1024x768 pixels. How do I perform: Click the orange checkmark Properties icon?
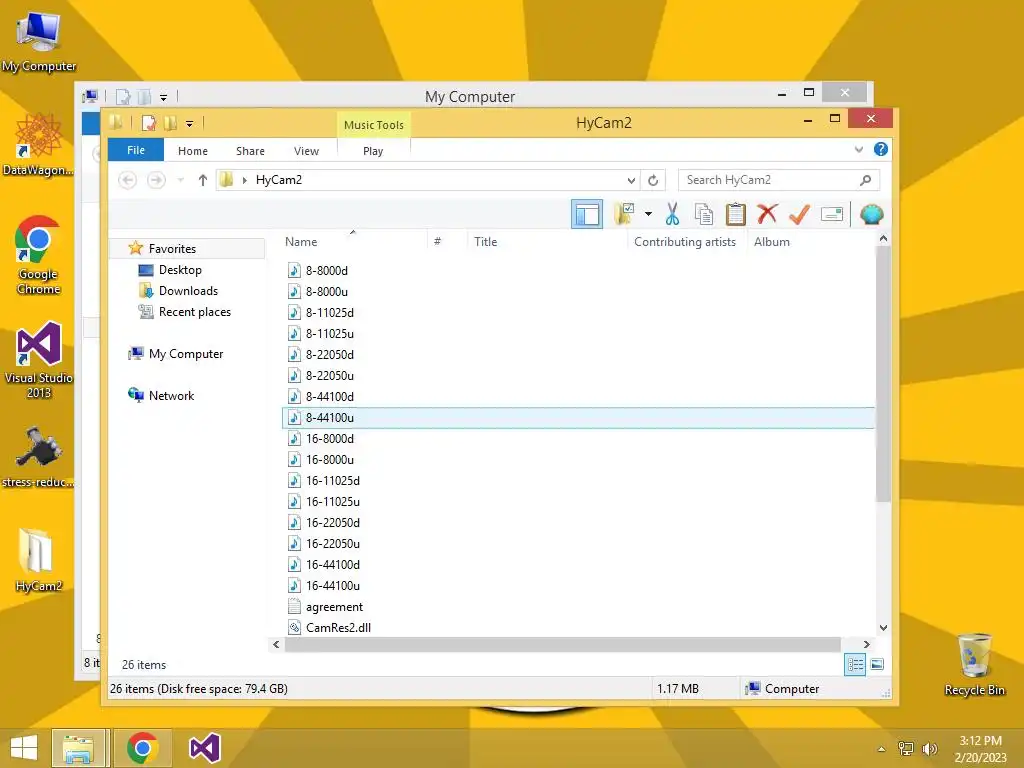pyautogui.click(x=799, y=214)
